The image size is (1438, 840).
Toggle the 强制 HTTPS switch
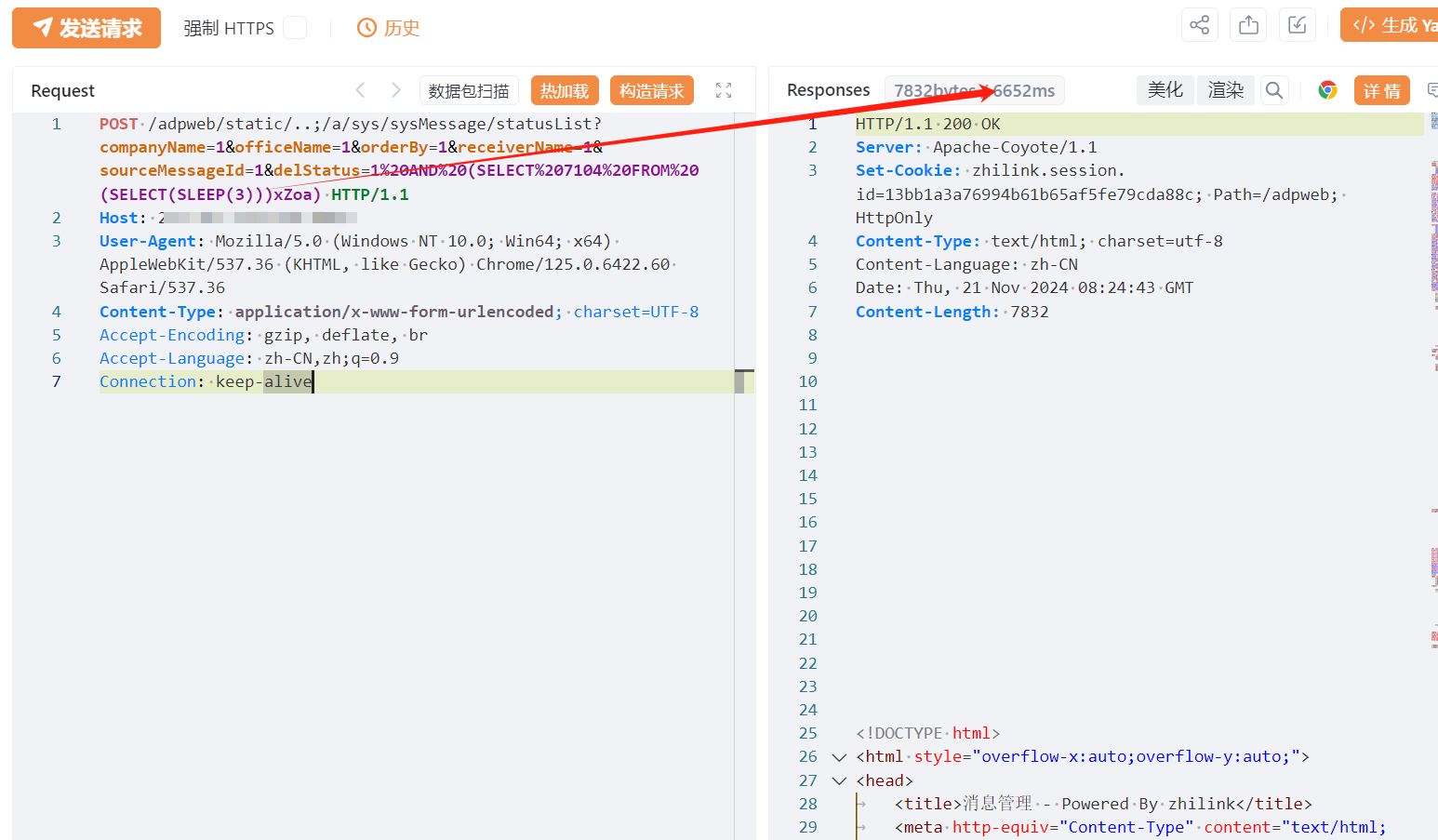(x=295, y=28)
